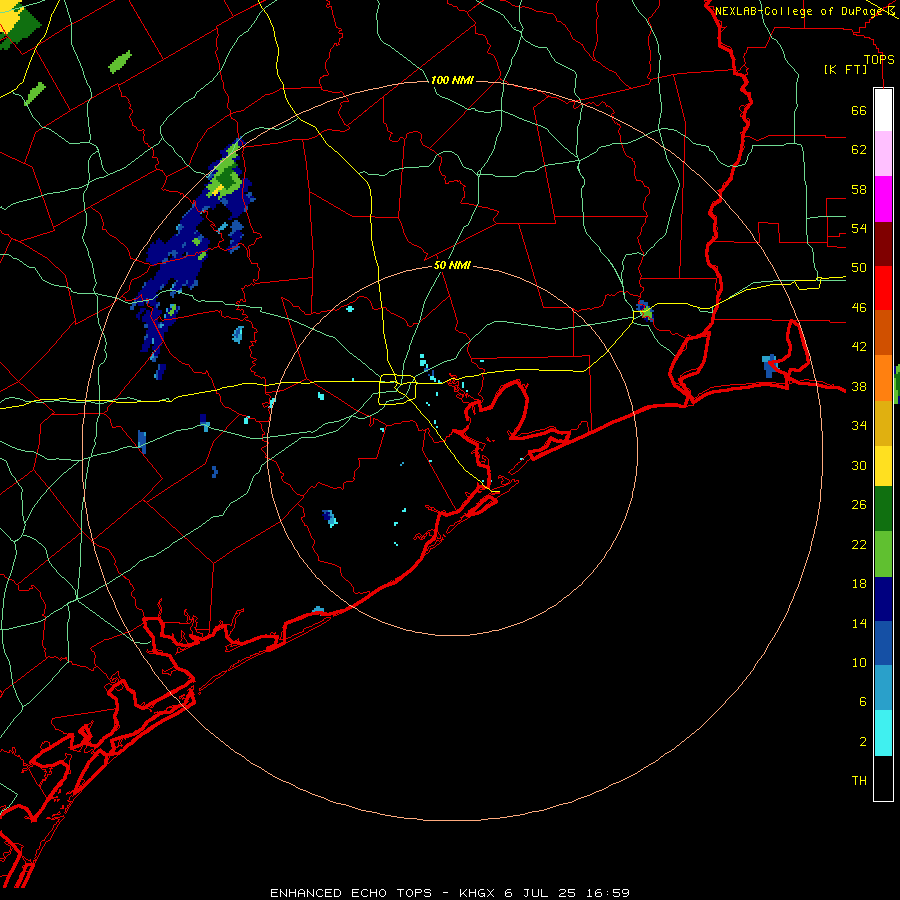Select the [K FT] units label
Image resolution: width=900 pixels, height=900 pixels.
(845, 69)
